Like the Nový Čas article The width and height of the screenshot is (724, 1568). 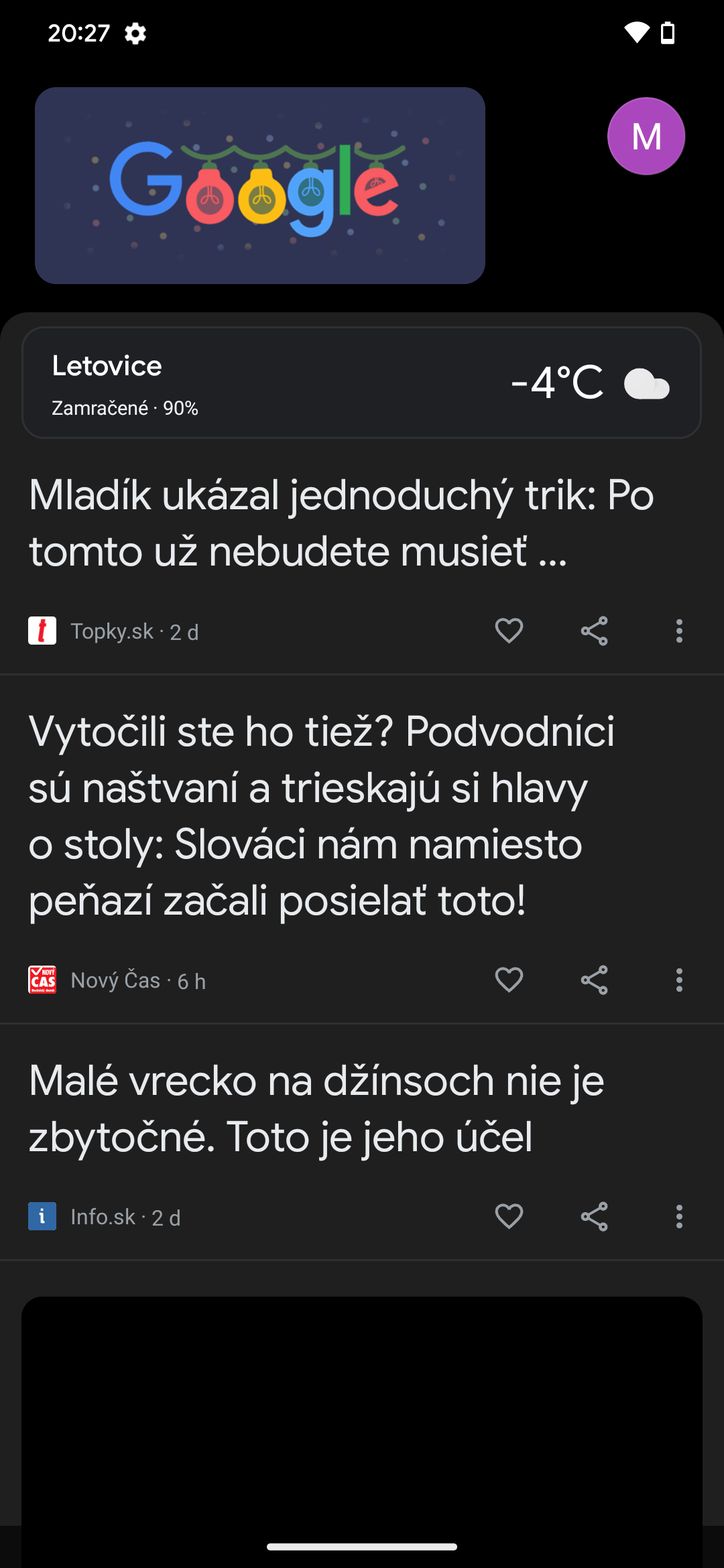pos(509,980)
